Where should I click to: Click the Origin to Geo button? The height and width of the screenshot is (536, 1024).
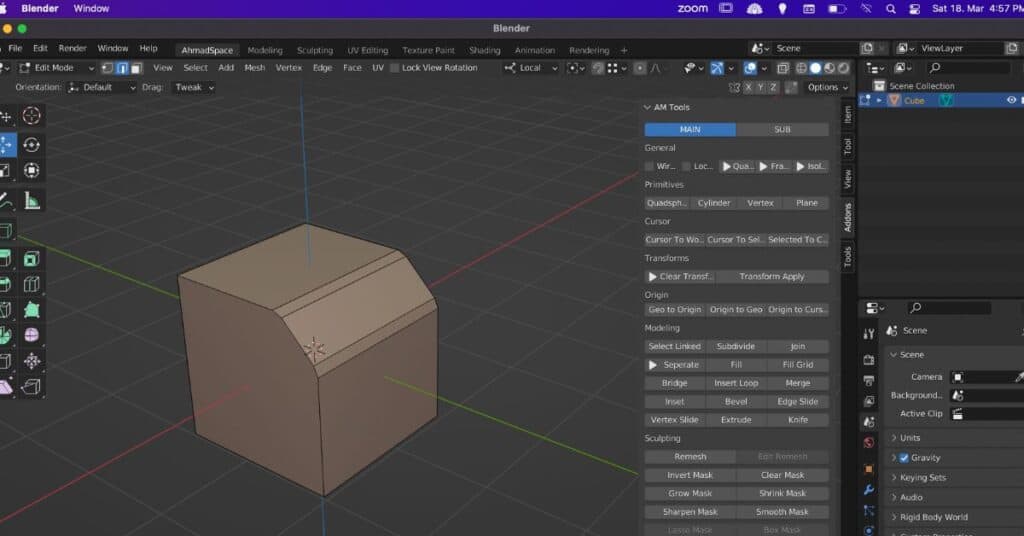pyautogui.click(x=736, y=309)
